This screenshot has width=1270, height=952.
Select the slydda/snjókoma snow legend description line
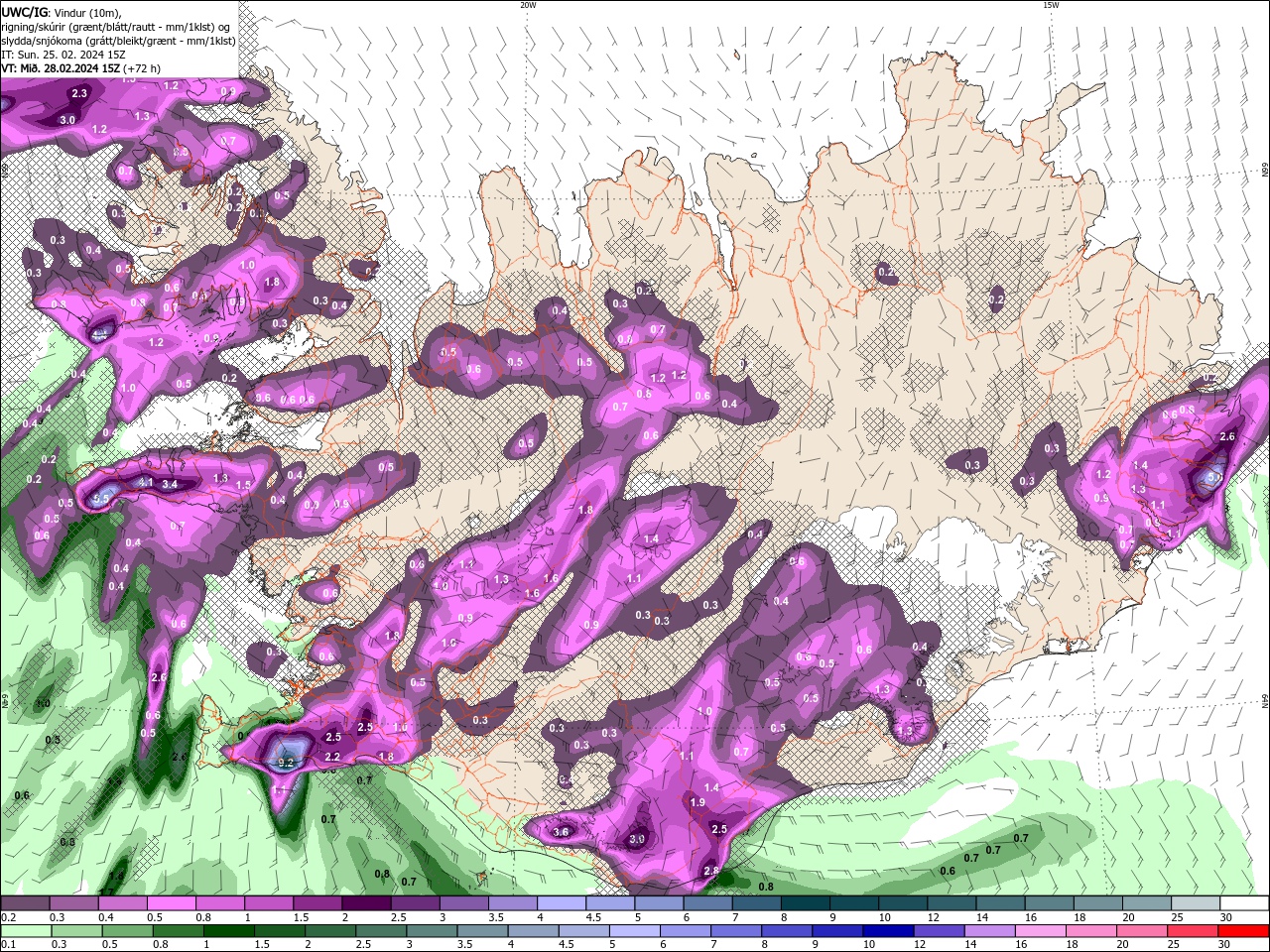point(118,41)
